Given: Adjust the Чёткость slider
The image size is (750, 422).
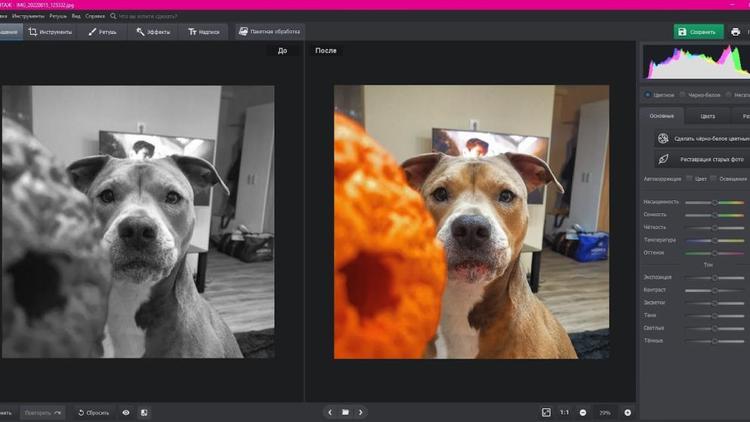Looking at the screenshot, I should tap(715, 228).
